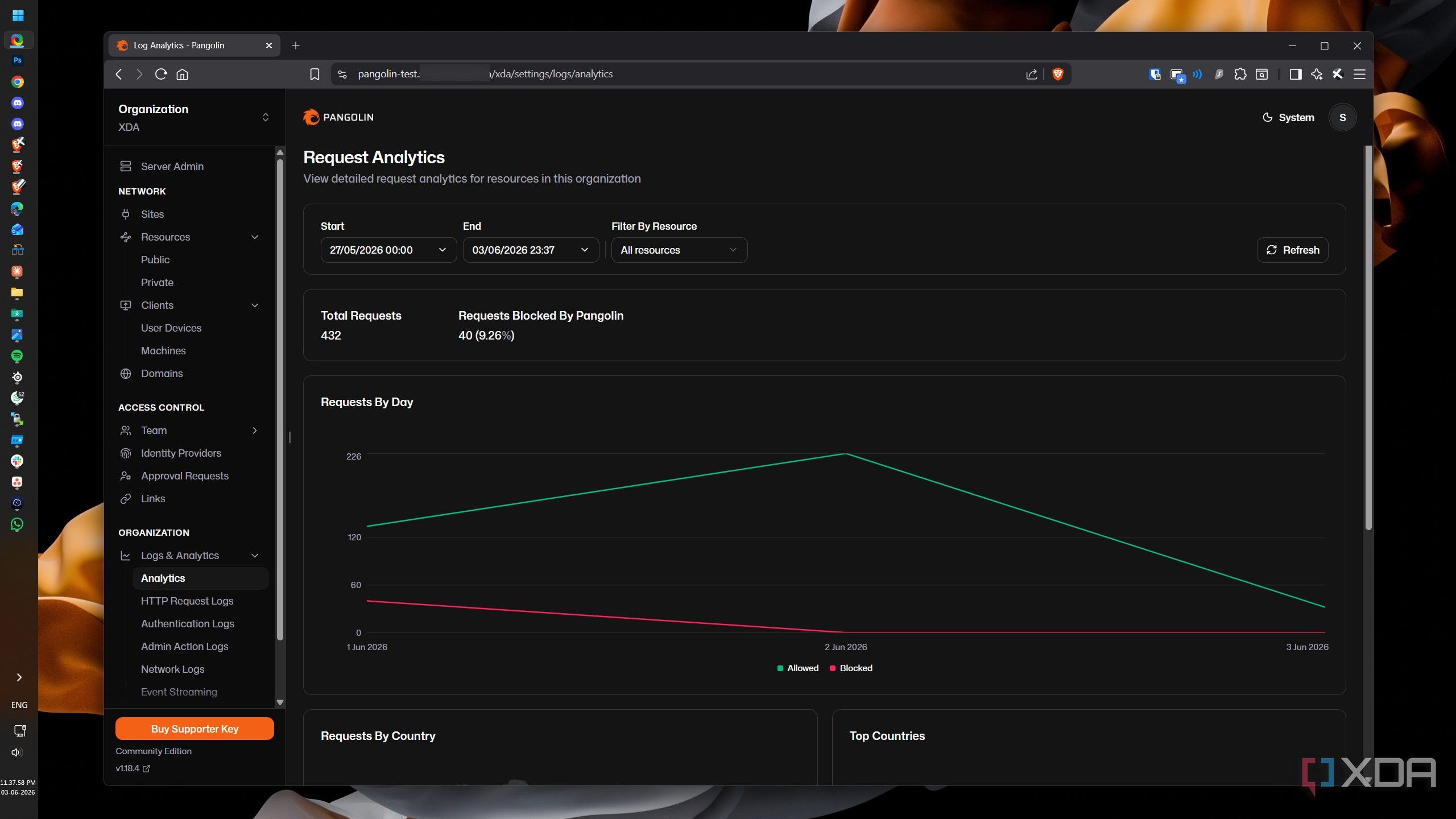1456x819 pixels.
Task: Open a new browser tab
Action: click(x=296, y=45)
